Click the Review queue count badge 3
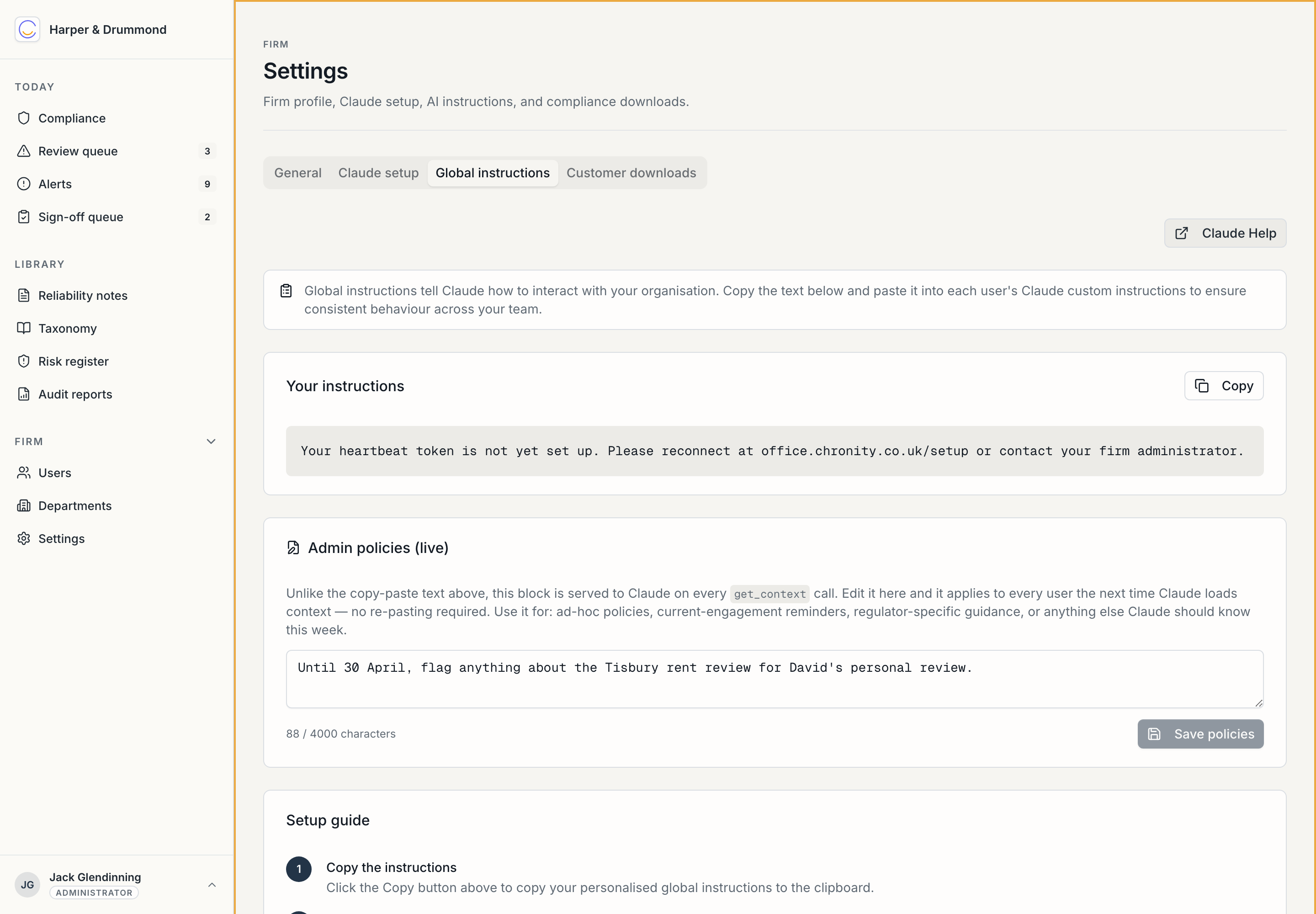Image resolution: width=1316 pixels, height=914 pixels. 207,151
